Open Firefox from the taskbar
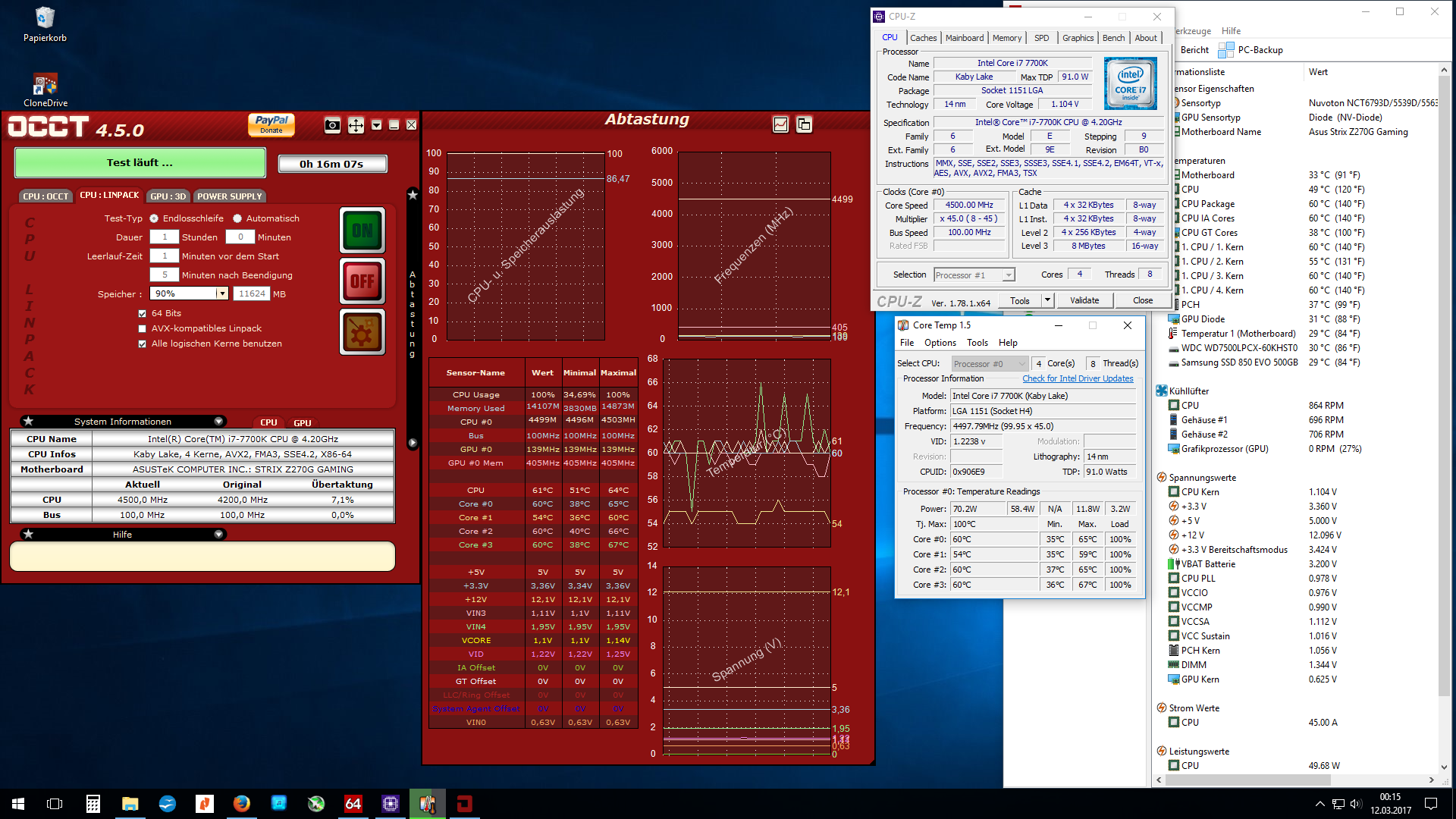Screen dimensions: 1456x819 (242, 804)
